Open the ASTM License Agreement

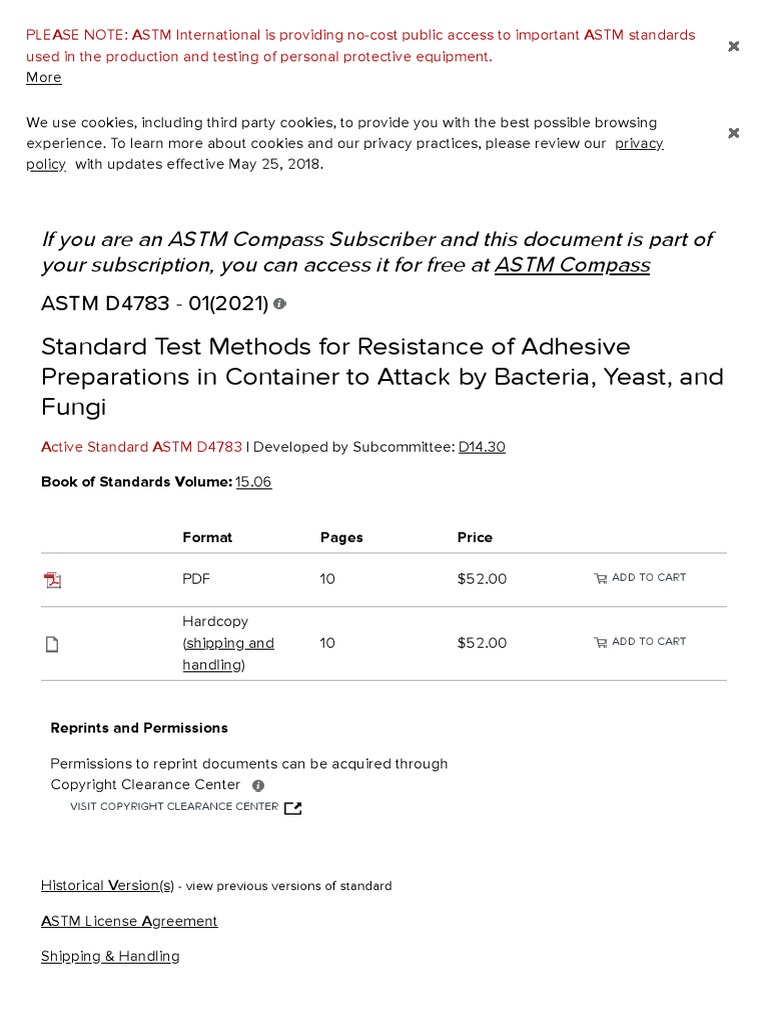point(129,921)
